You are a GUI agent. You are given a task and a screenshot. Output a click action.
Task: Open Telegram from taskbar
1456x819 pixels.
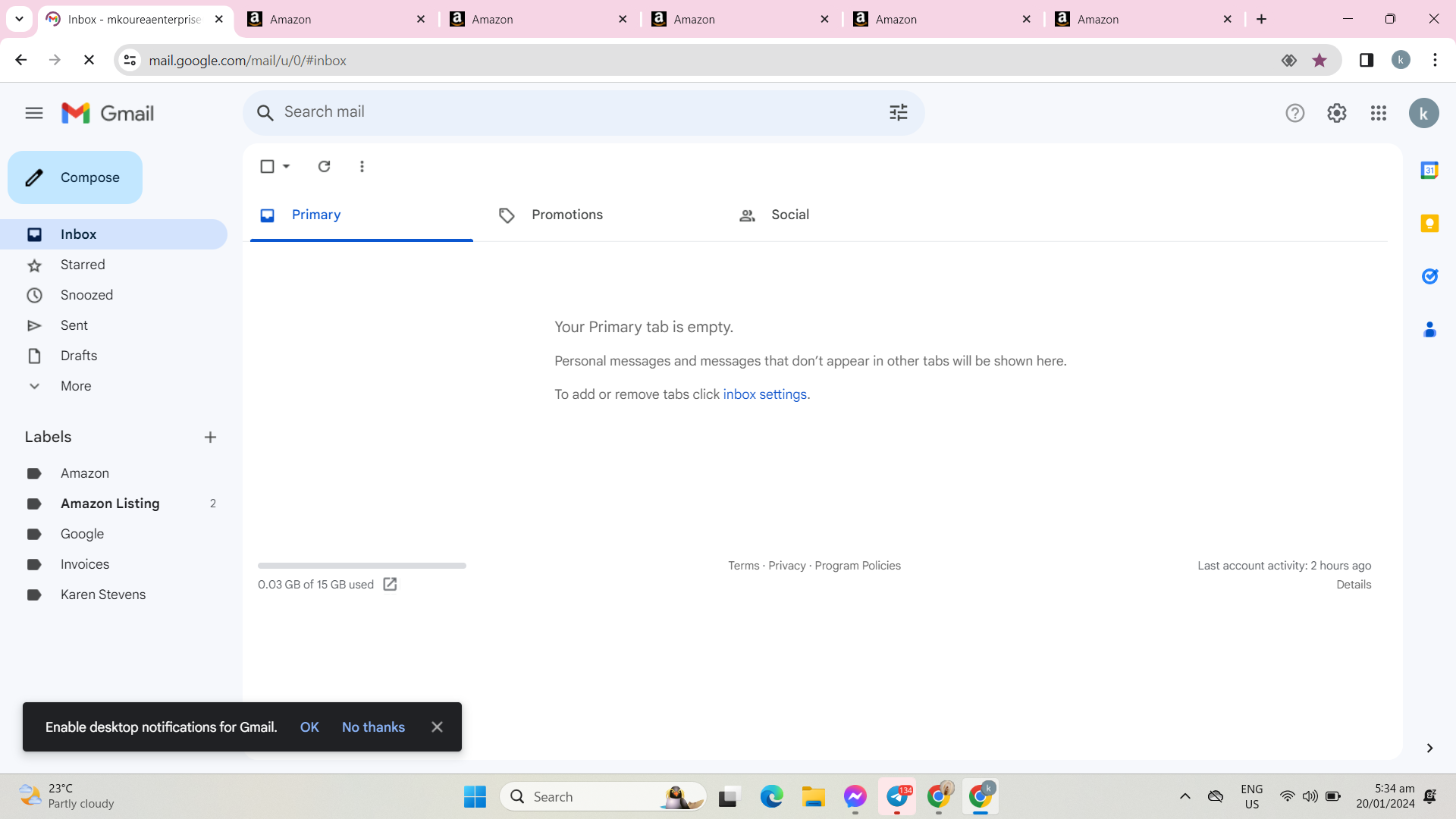point(897,796)
